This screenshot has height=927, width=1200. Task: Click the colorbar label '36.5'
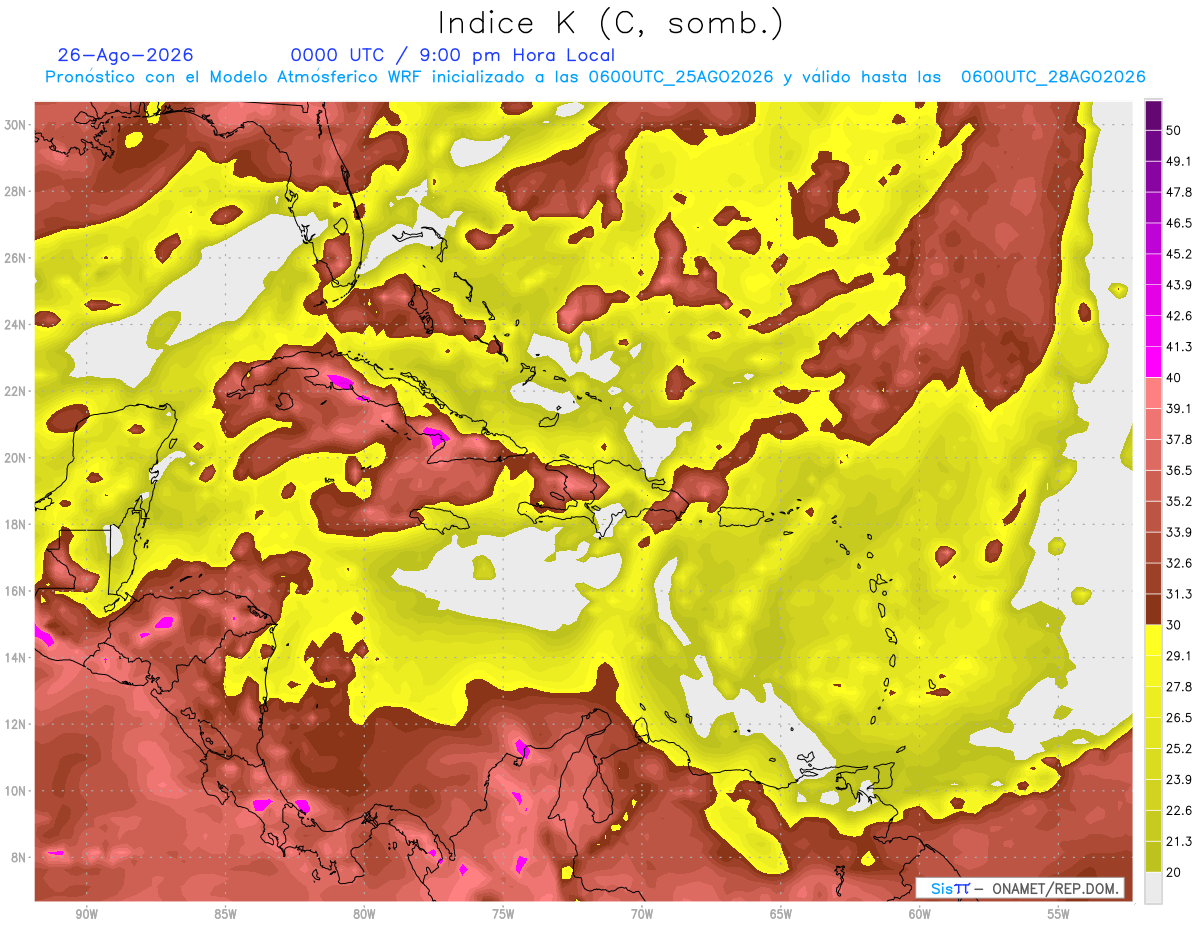pyautogui.click(x=1179, y=470)
